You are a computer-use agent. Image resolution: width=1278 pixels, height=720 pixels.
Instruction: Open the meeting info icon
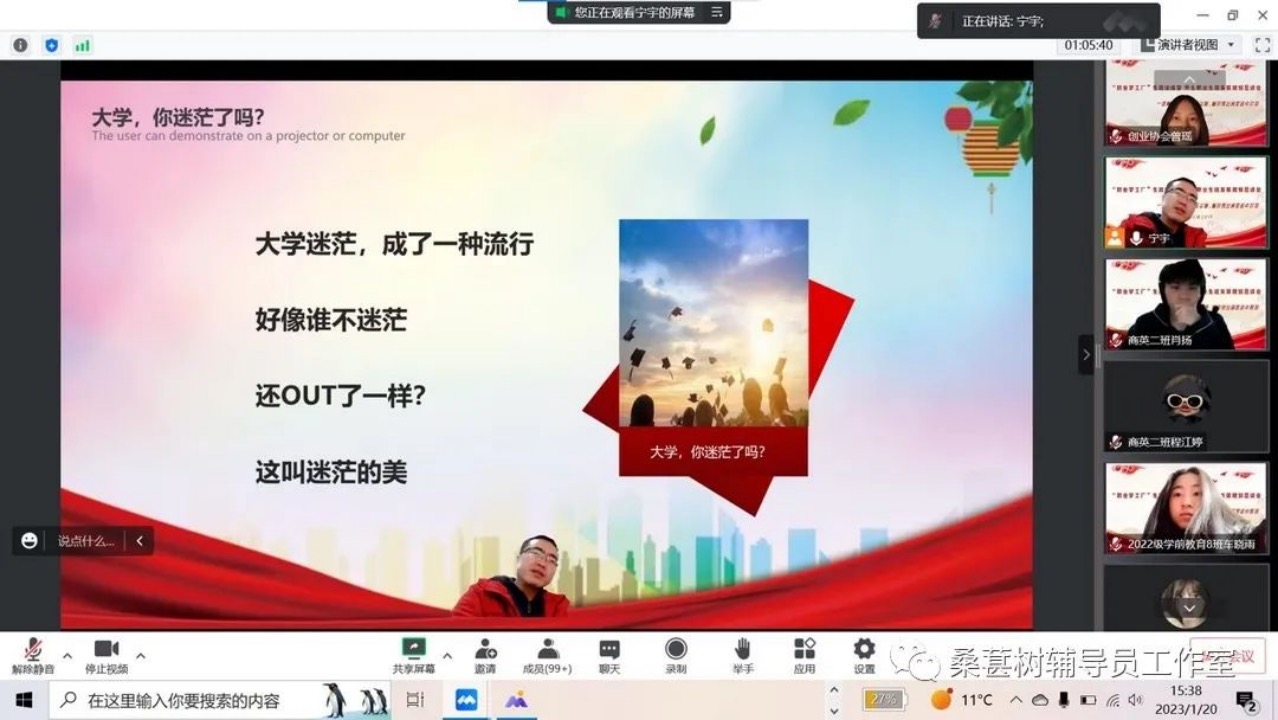tap(20, 45)
